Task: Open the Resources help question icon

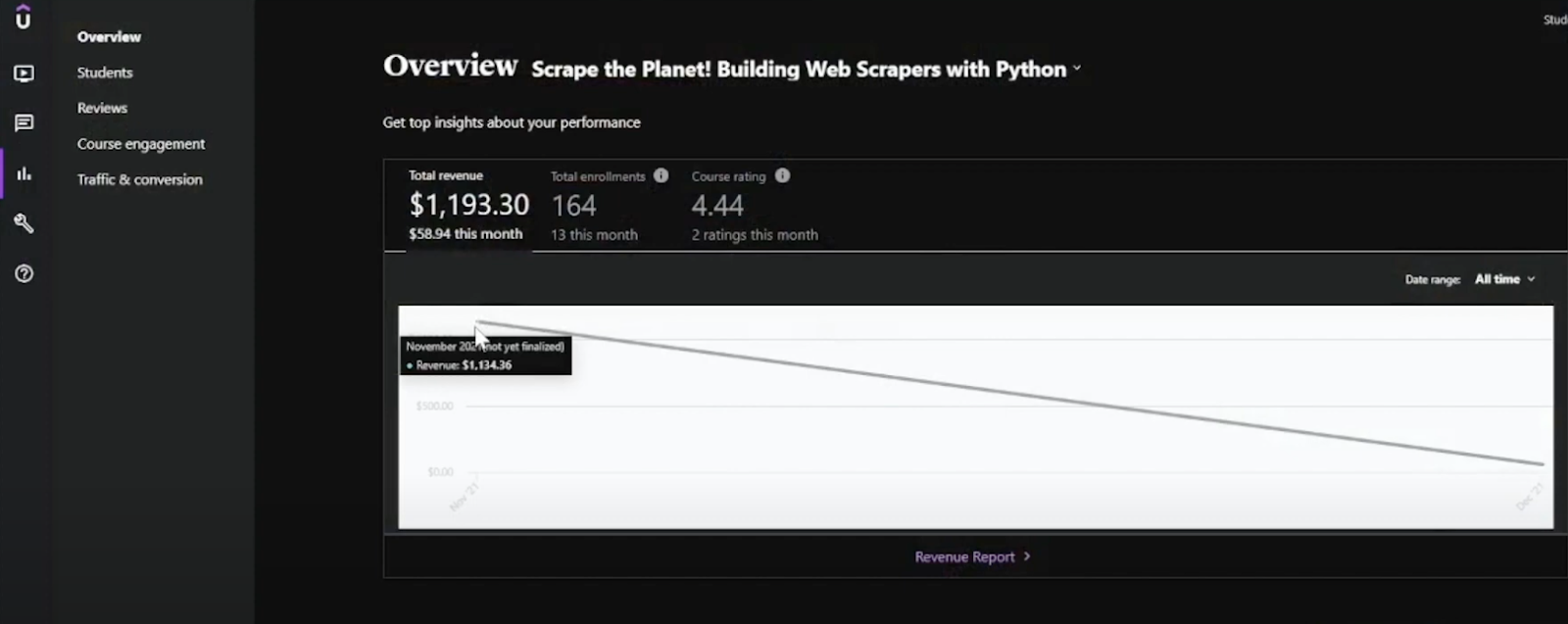Action: (24, 273)
